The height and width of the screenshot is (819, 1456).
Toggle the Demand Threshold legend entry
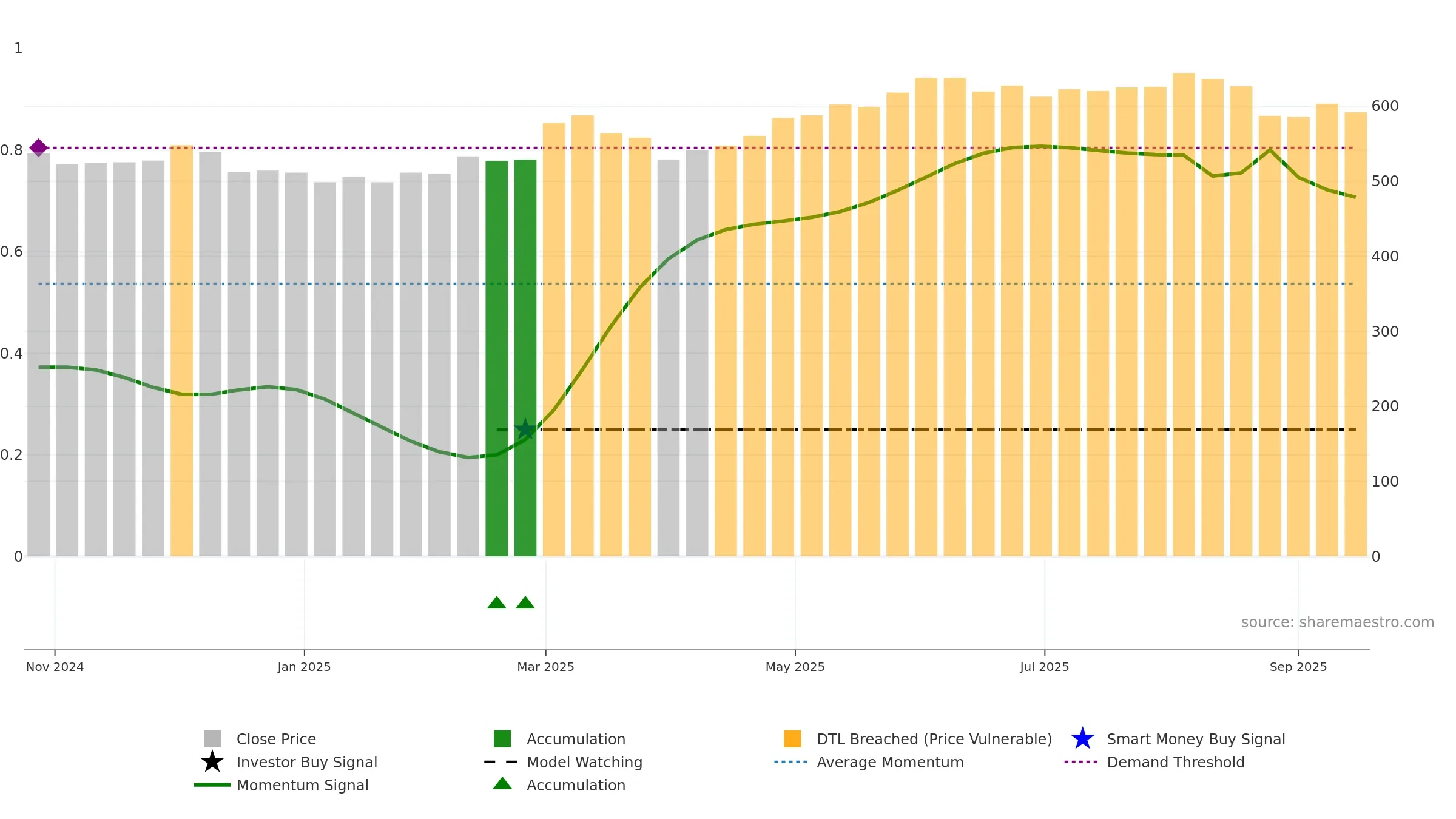1154,762
